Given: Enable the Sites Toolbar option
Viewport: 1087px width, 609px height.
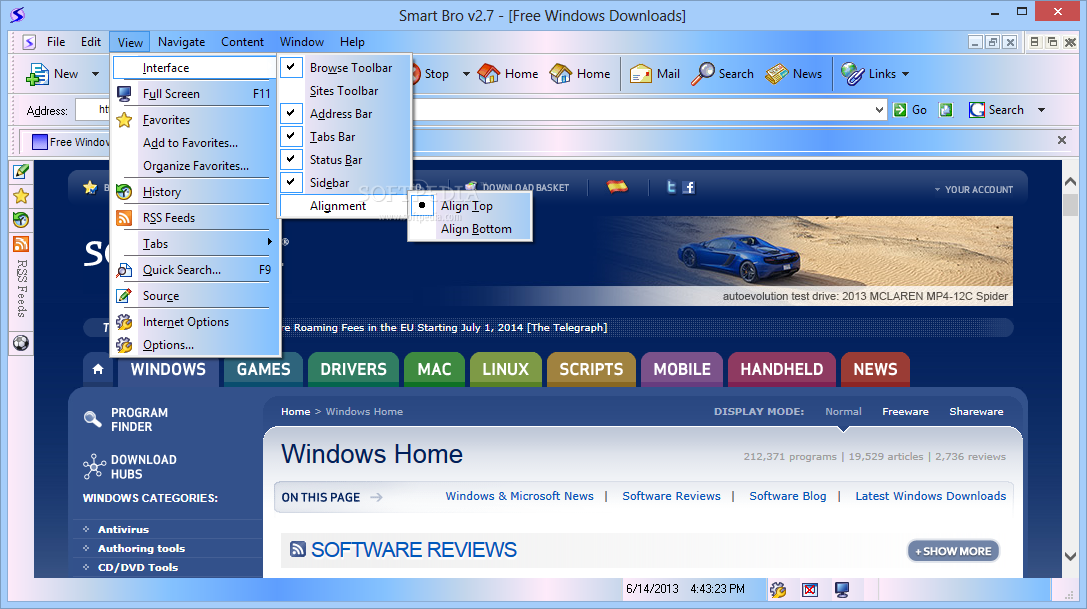Looking at the screenshot, I should [x=346, y=90].
